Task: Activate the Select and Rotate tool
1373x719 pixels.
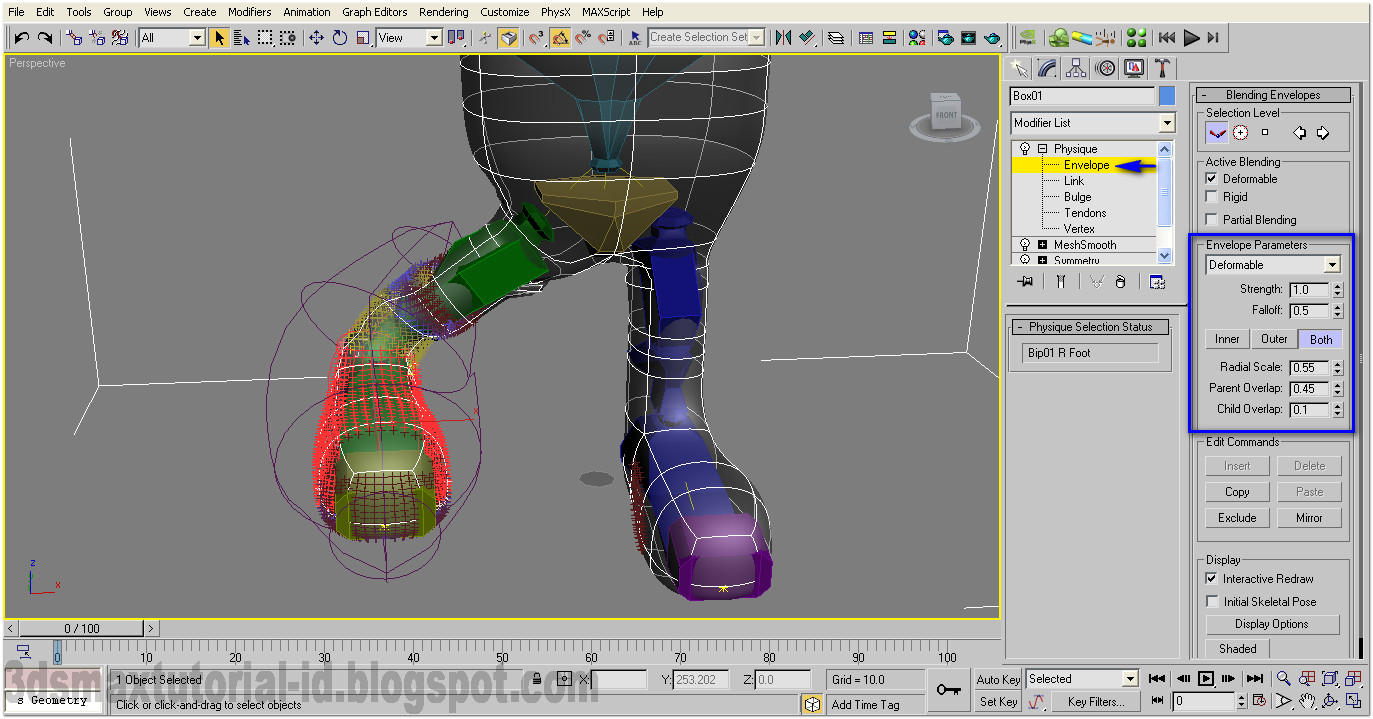Action: (x=341, y=37)
